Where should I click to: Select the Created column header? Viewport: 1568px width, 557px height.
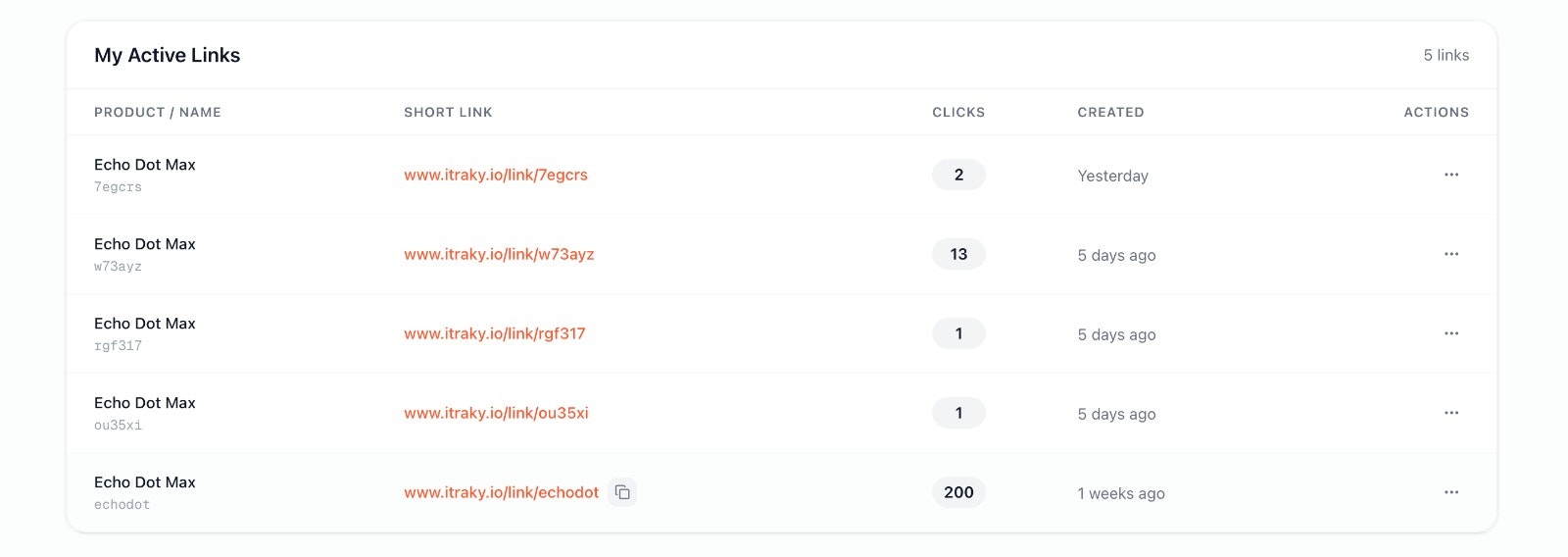coord(1110,112)
